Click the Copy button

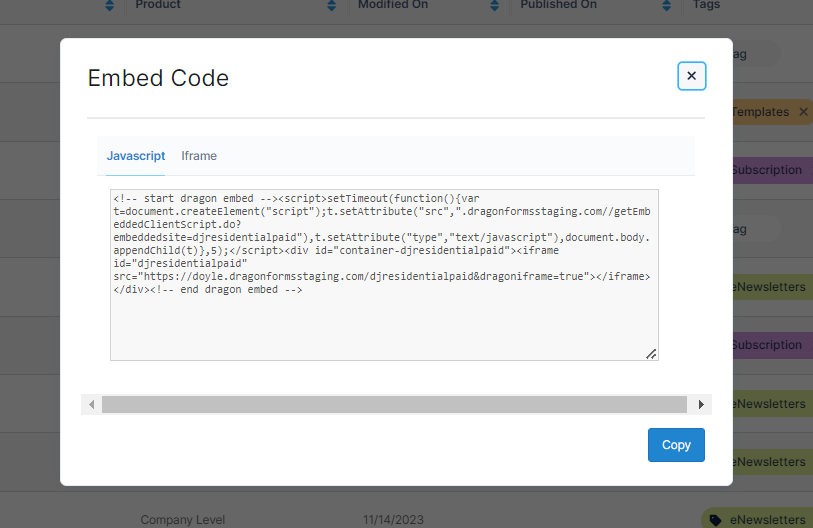(x=676, y=445)
